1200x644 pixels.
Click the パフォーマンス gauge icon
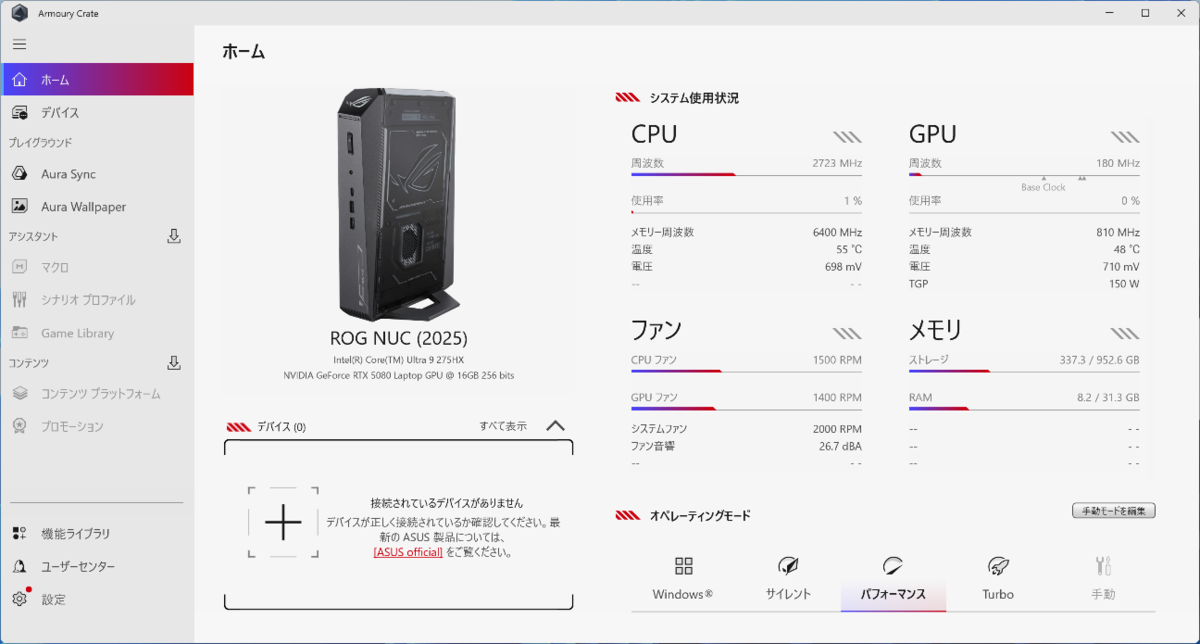(893, 567)
